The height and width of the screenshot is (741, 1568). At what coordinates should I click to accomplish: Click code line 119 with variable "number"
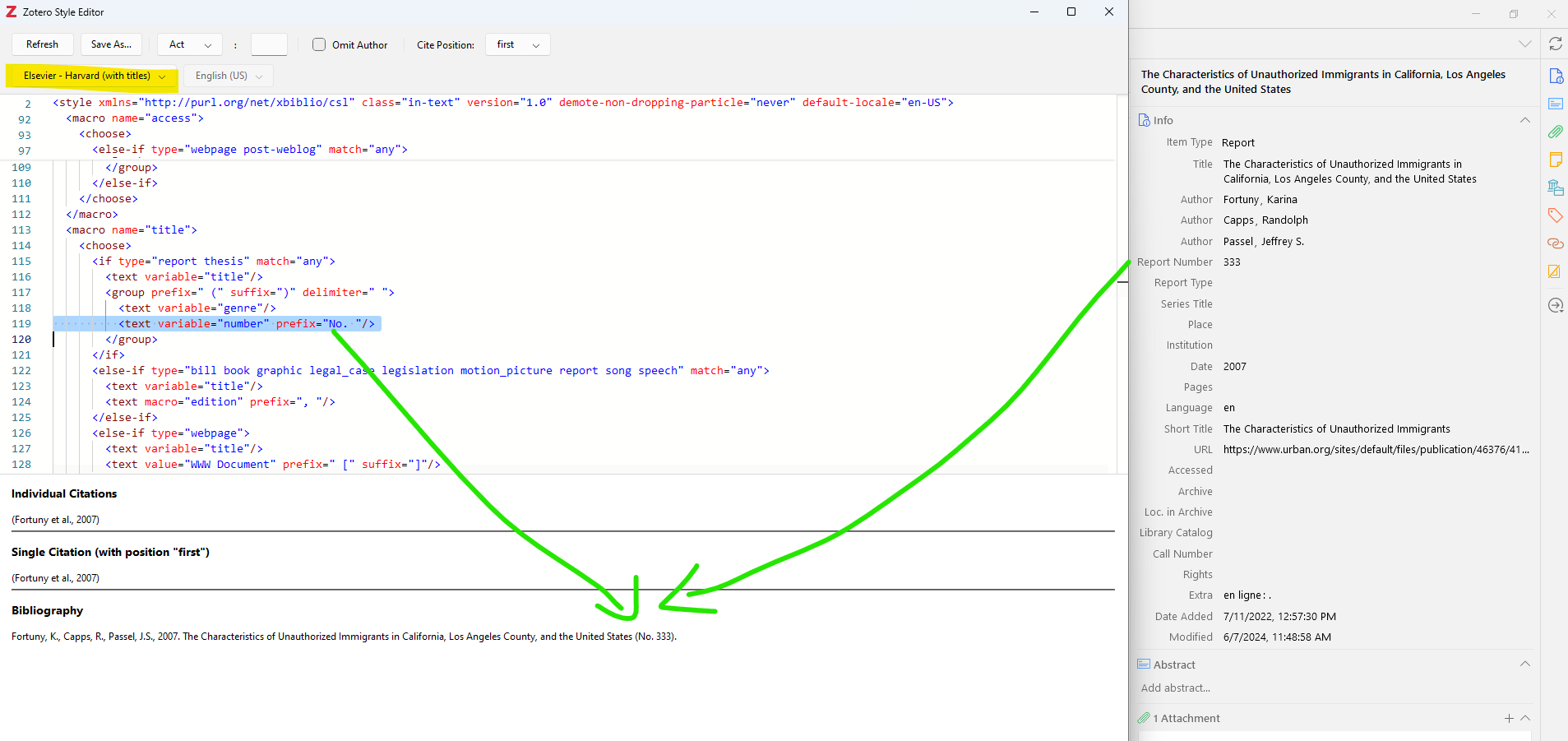click(x=247, y=324)
